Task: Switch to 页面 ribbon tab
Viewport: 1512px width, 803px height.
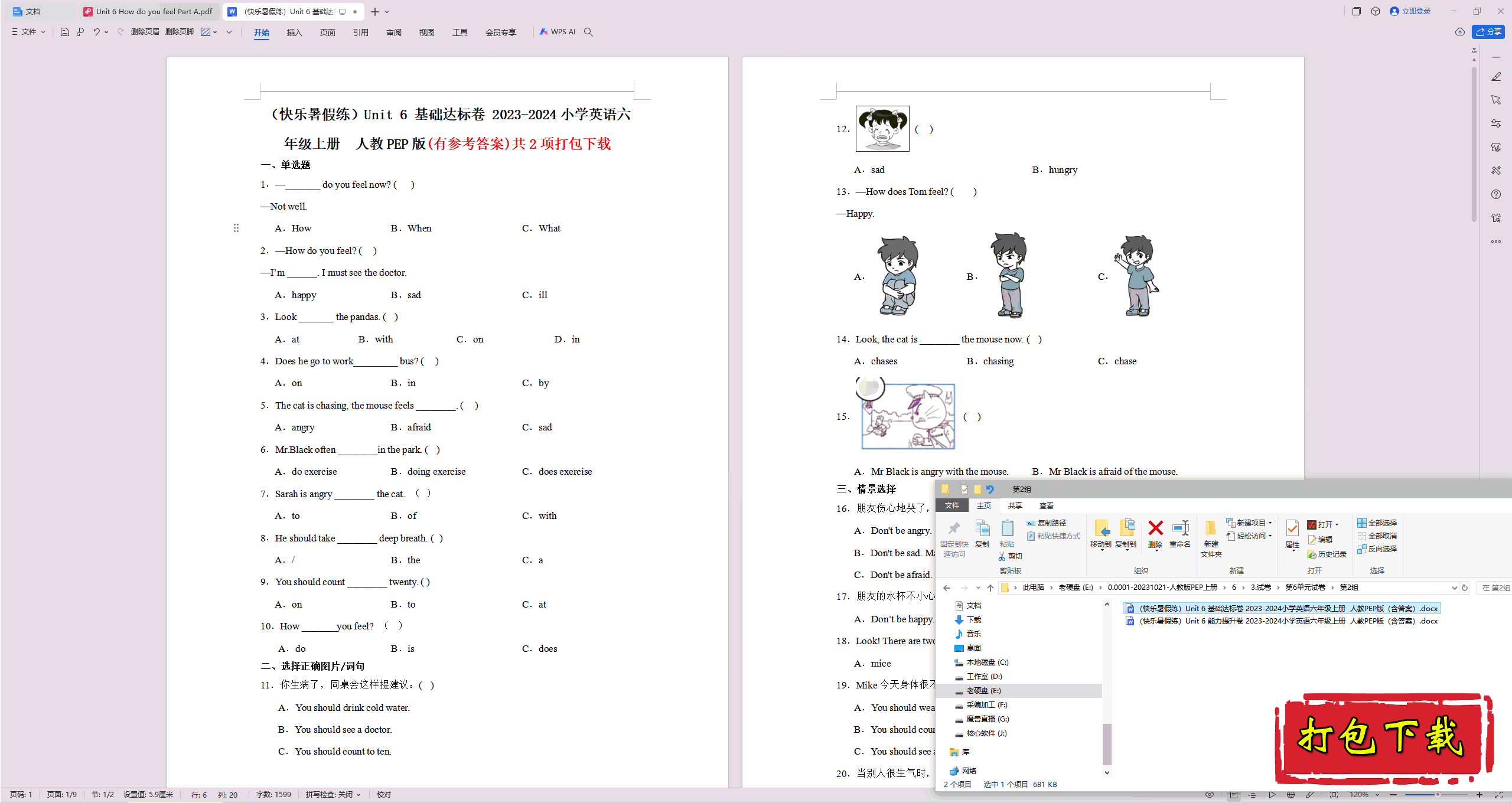Action: click(327, 32)
